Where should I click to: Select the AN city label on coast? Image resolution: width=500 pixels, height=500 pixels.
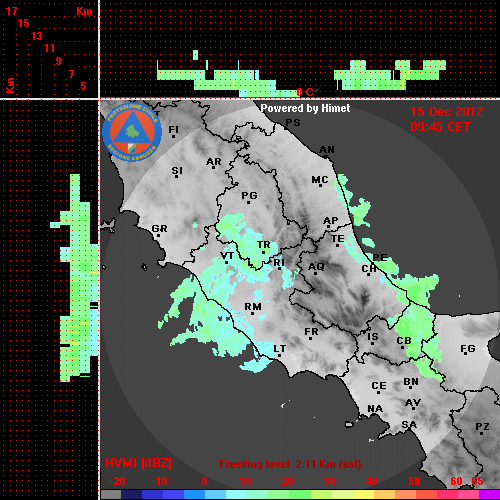(x=327, y=150)
